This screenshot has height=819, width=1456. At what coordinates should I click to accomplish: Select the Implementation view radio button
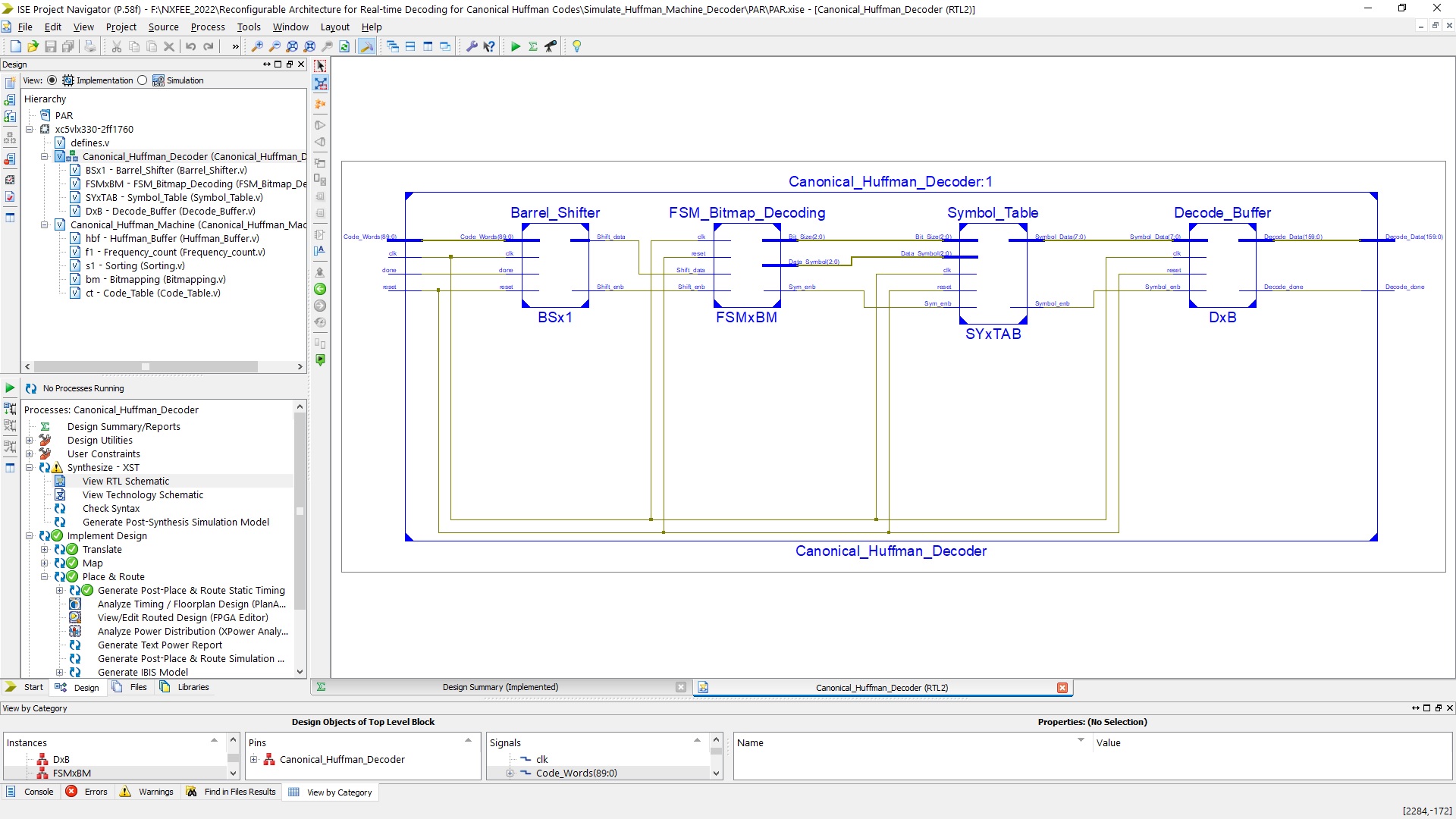[52, 80]
